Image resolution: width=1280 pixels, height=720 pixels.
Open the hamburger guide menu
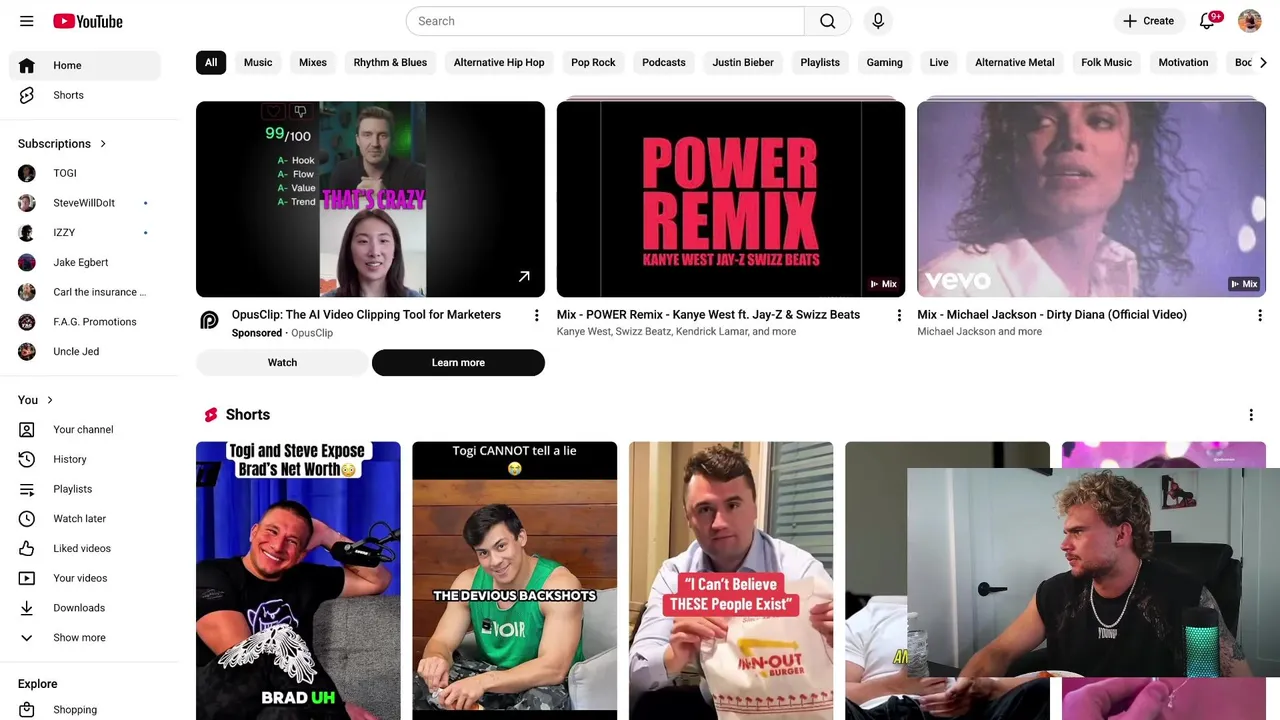27,21
